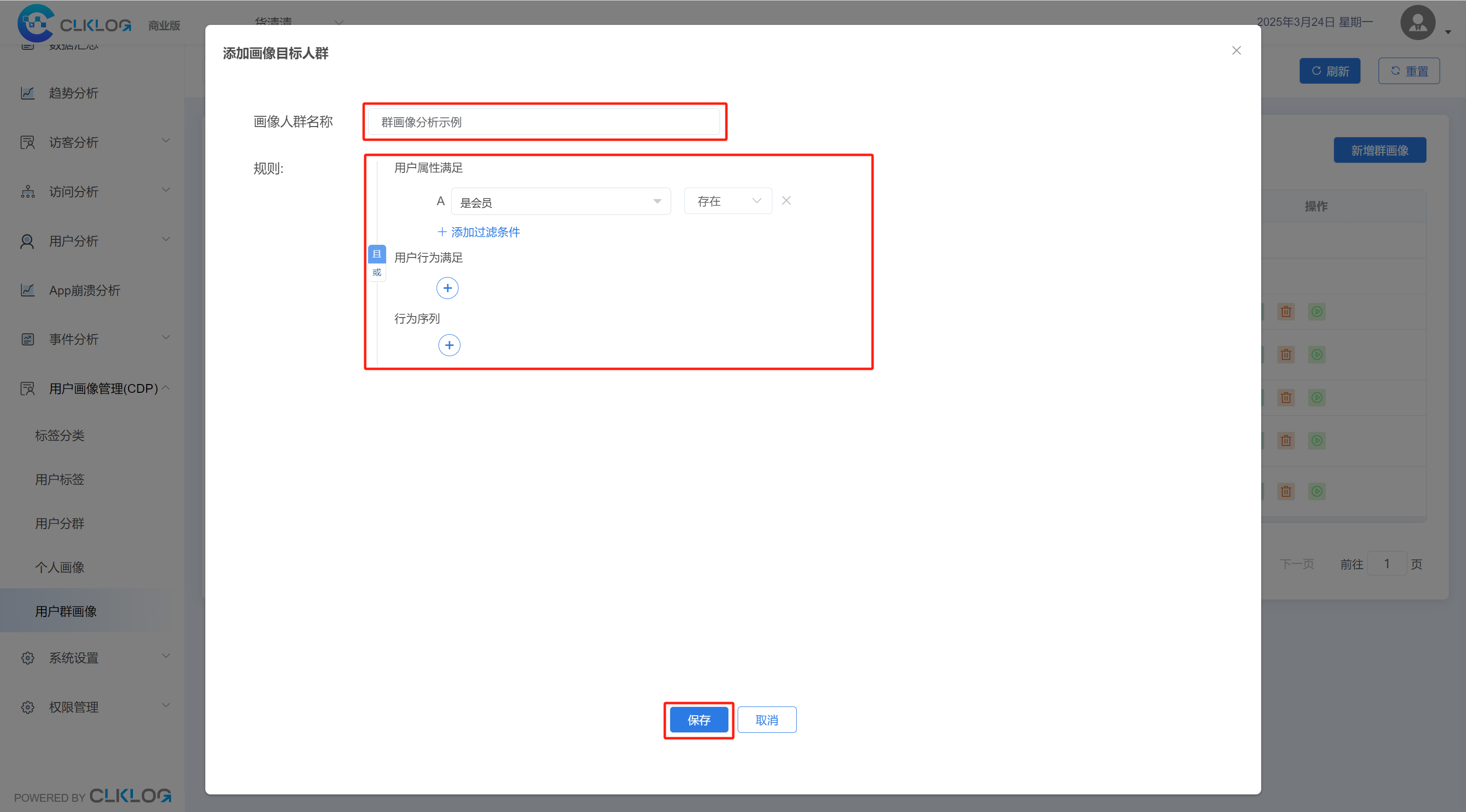Image resolution: width=1466 pixels, height=812 pixels.
Task: Click the 取消 button
Action: pos(766,720)
